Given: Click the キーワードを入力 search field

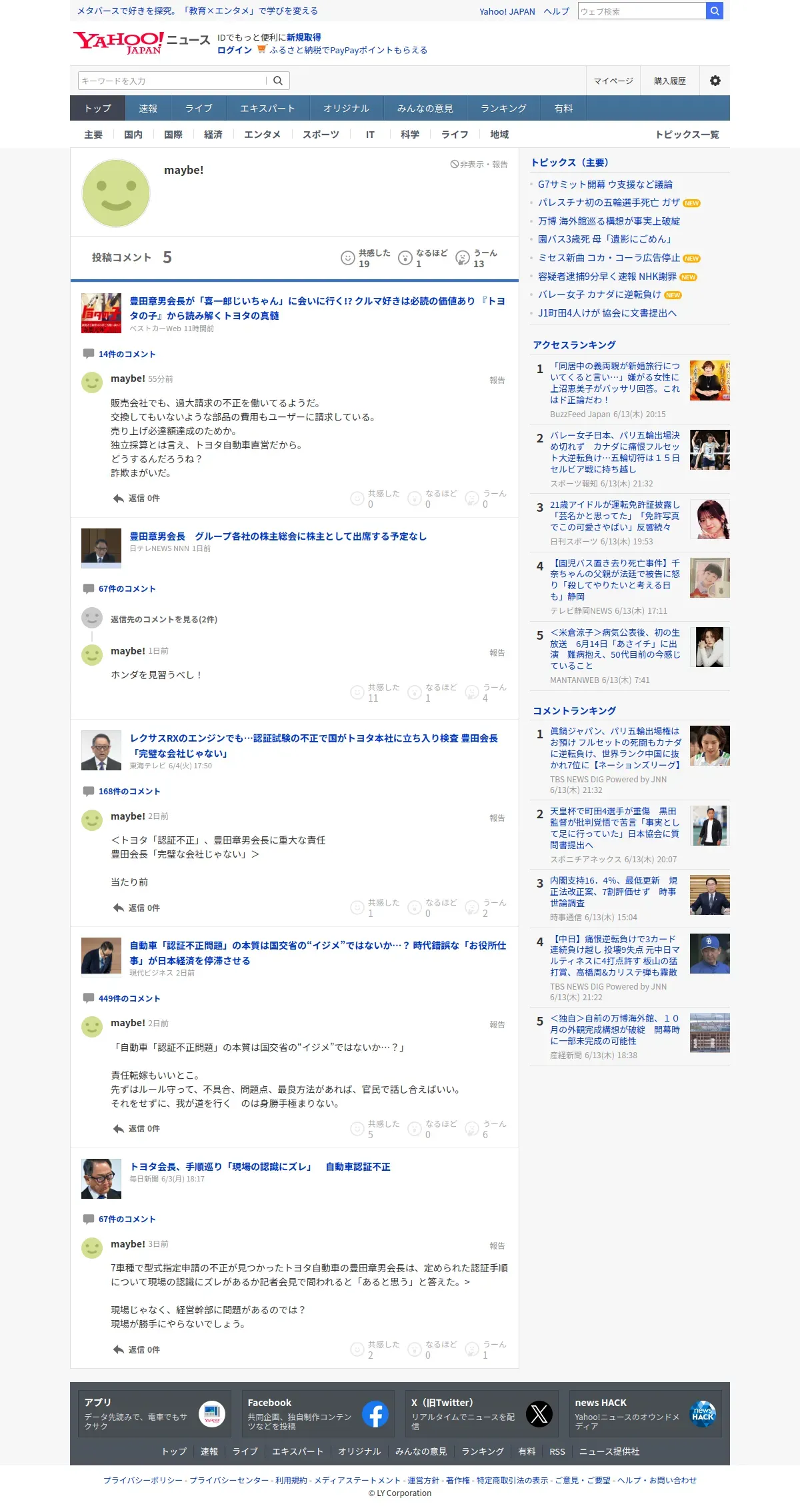Looking at the screenshot, I should tap(172, 81).
